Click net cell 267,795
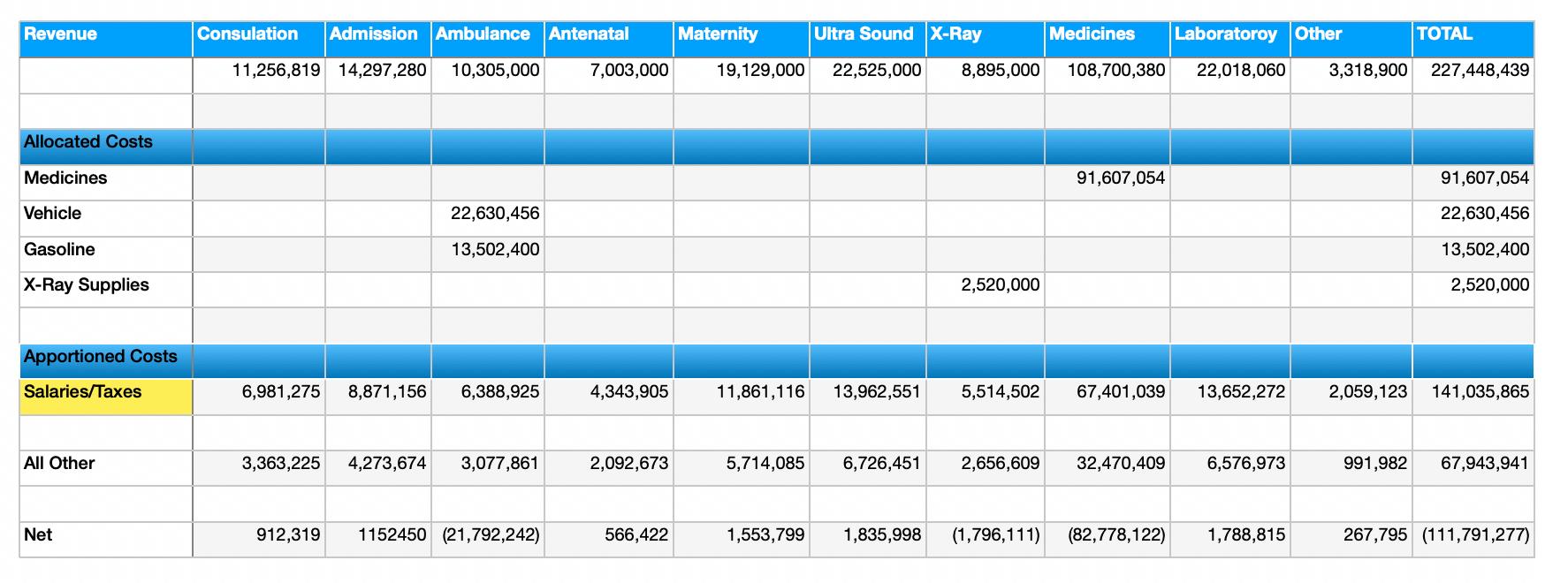The width and height of the screenshot is (1568, 583). point(1351,540)
